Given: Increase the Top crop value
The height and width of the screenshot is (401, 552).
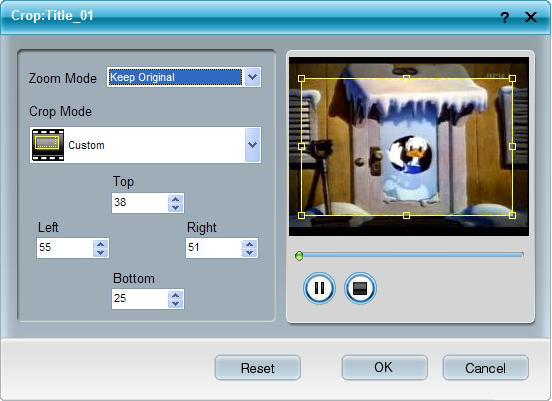Looking at the screenshot, I should click(x=175, y=199).
